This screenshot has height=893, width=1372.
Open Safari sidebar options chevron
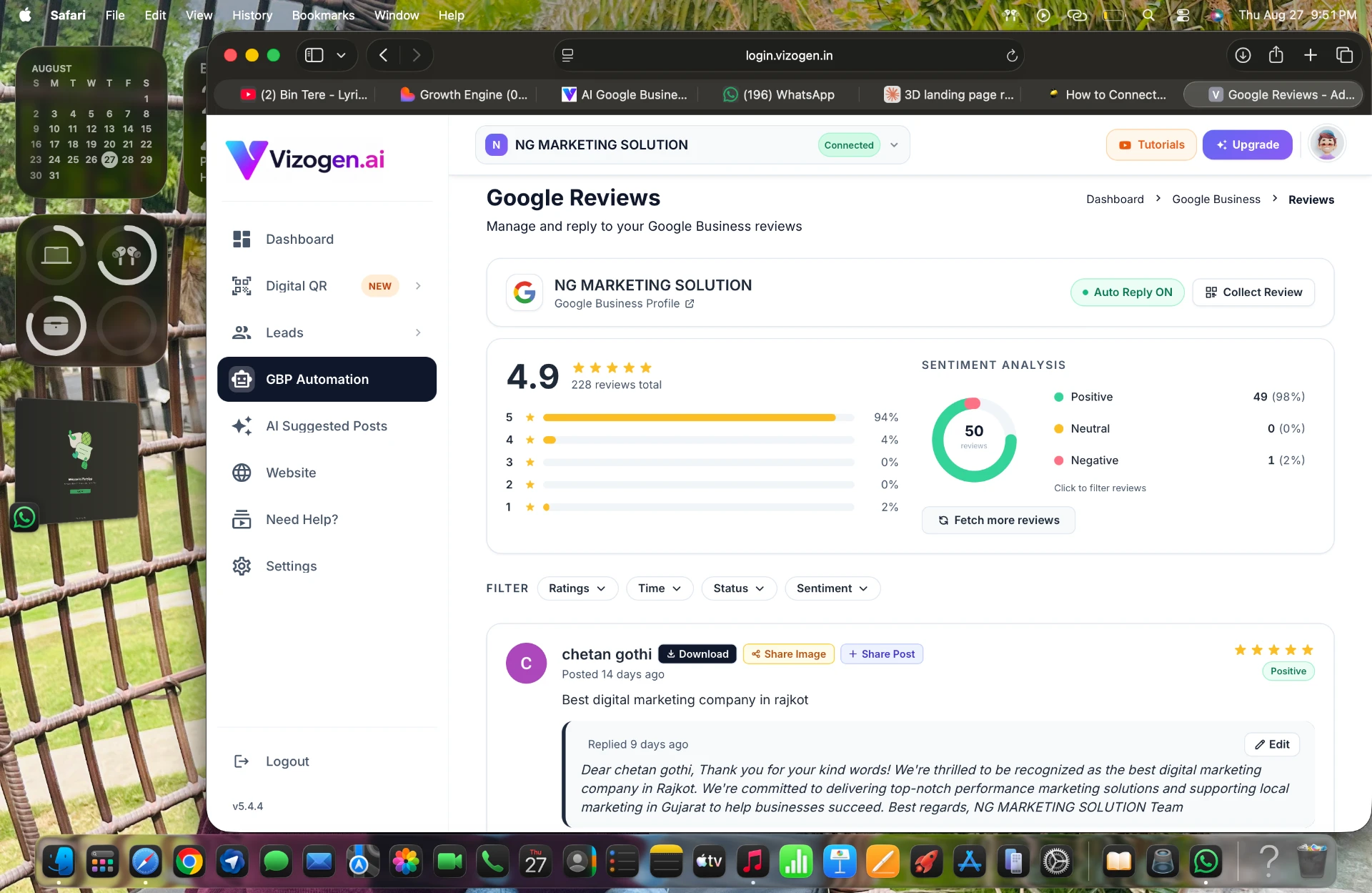point(342,55)
